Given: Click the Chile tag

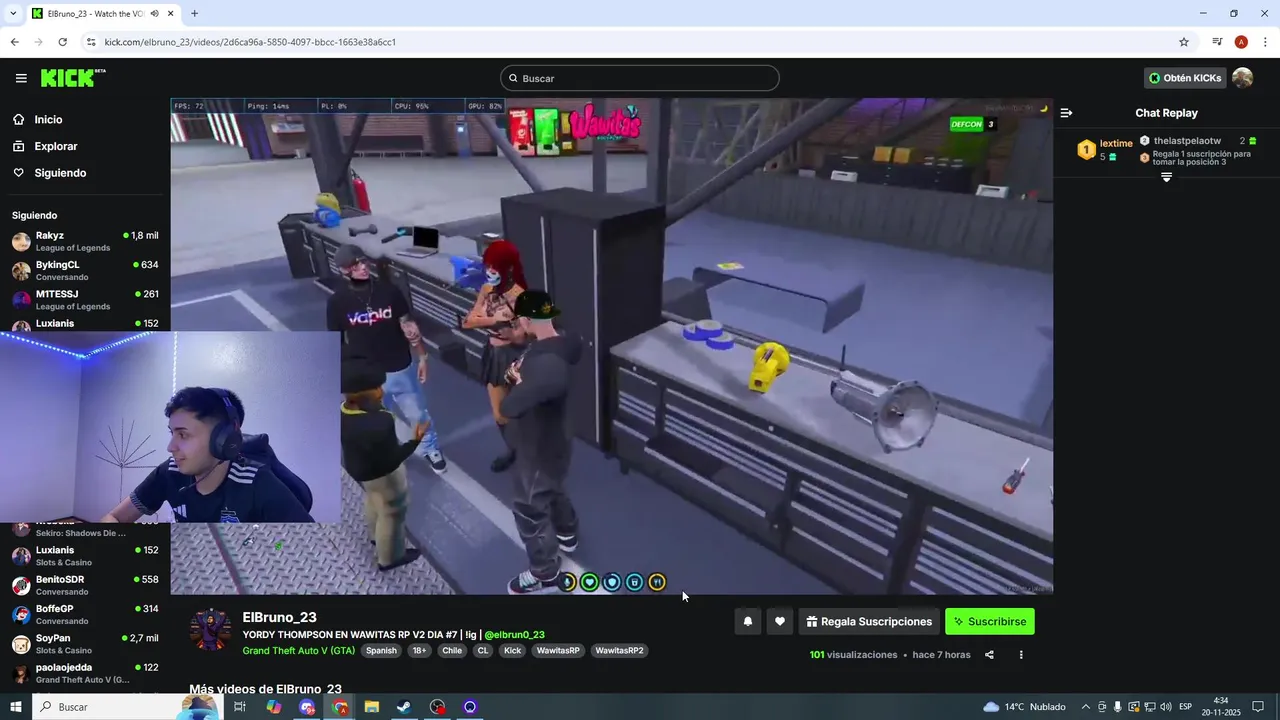Looking at the screenshot, I should pos(452,650).
